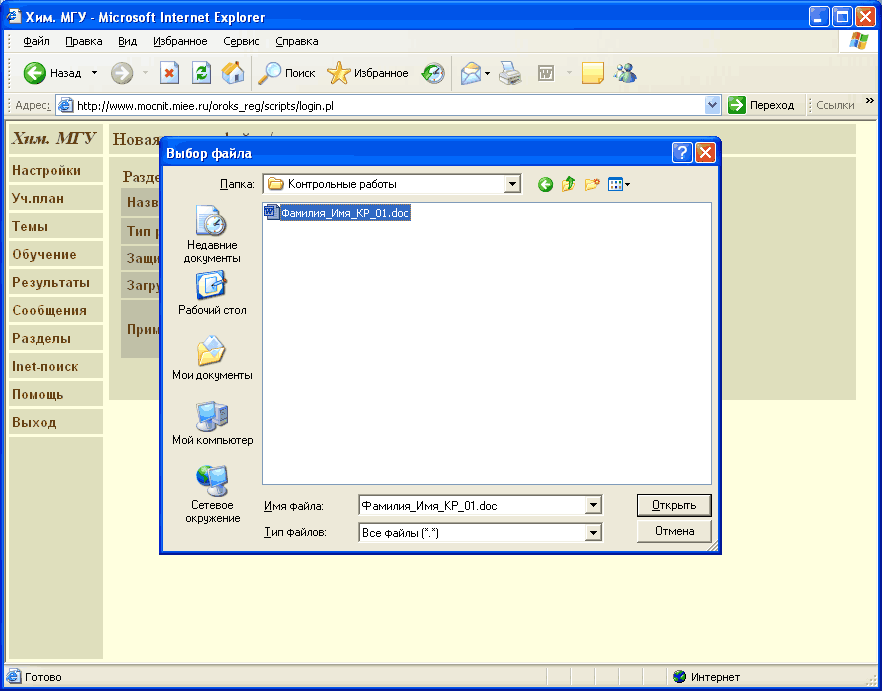This screenshot has width=882, height=691.
Task: Close the Выбор файла dialog
Action: (705, 153)
